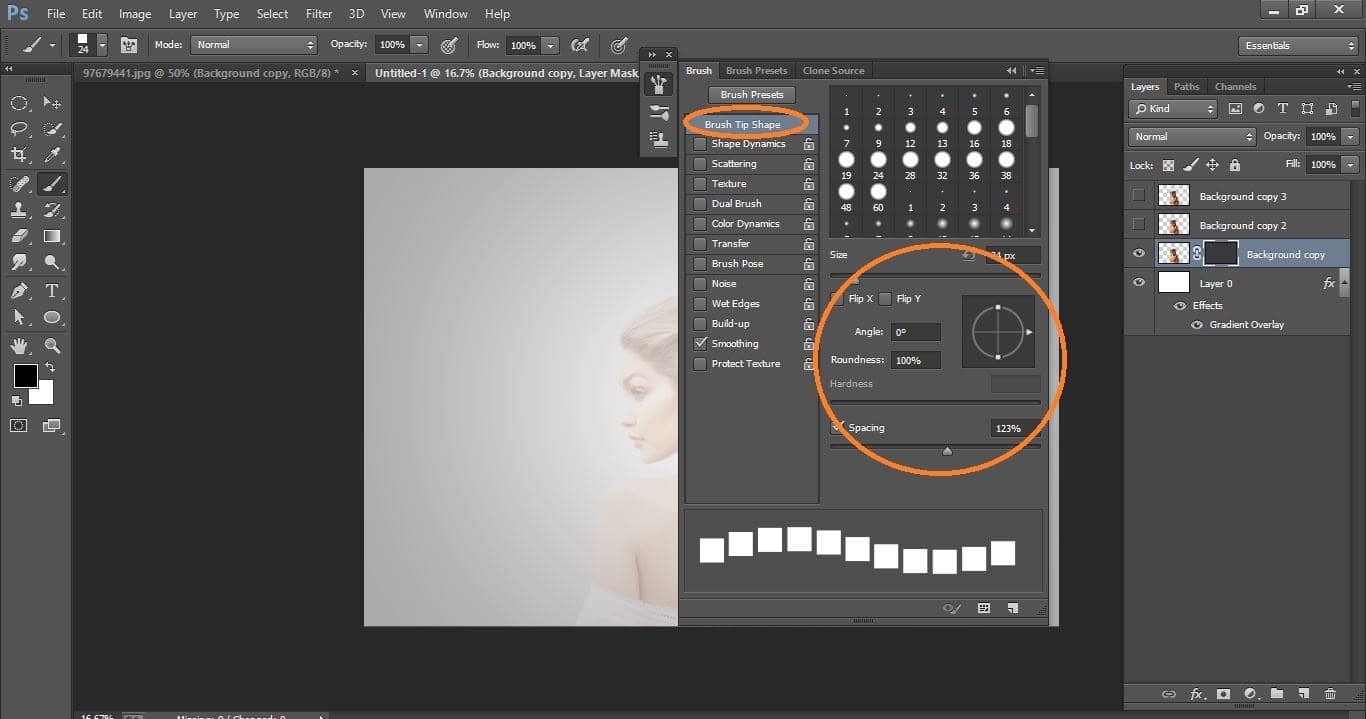Open the Filter menu
This screenshot has width=1366, height=719.
318,13
